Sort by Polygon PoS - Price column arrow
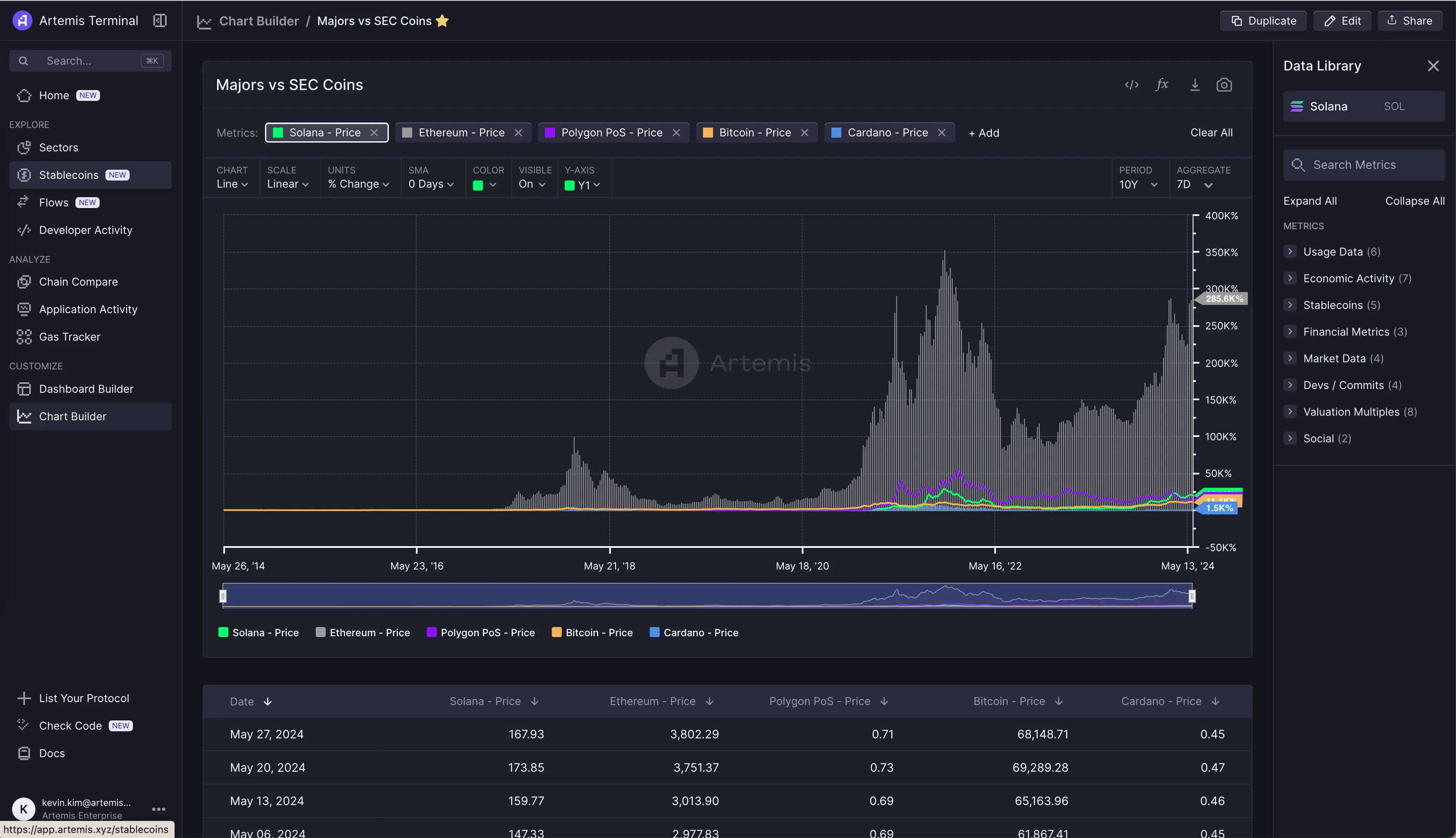 [x=884, y=701]
